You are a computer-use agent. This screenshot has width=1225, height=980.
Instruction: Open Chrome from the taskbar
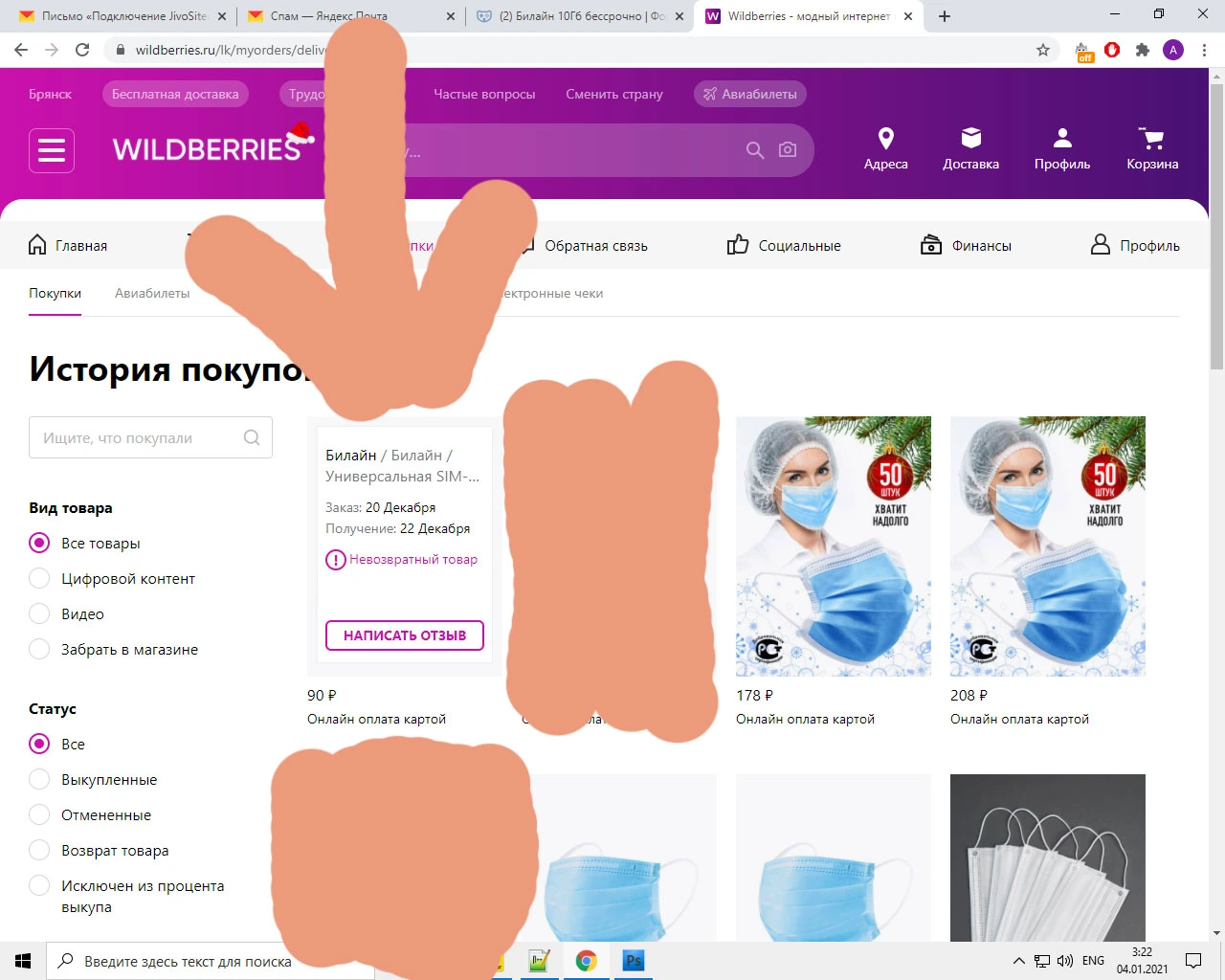tap(587, 961)
